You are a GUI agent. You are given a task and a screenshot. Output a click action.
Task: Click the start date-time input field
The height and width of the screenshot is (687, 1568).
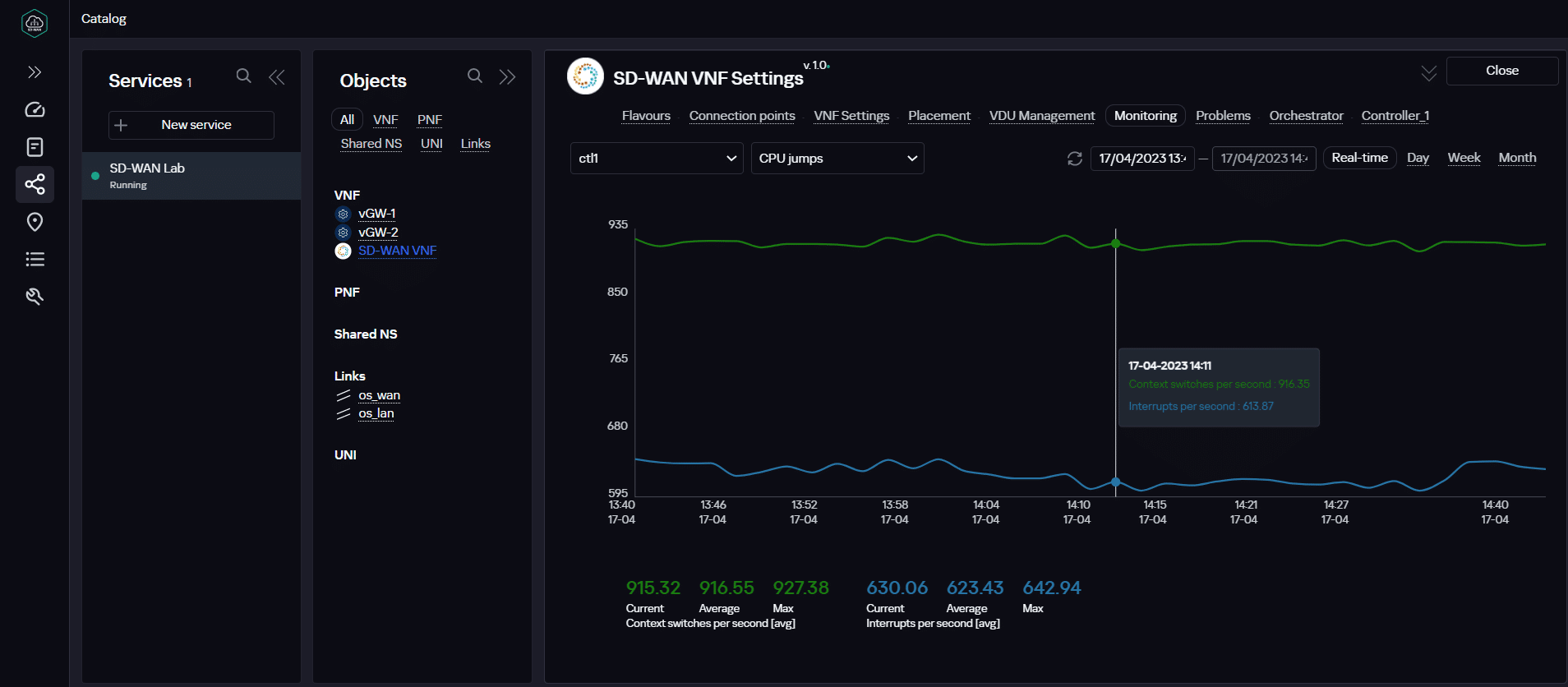(1141, 159)
